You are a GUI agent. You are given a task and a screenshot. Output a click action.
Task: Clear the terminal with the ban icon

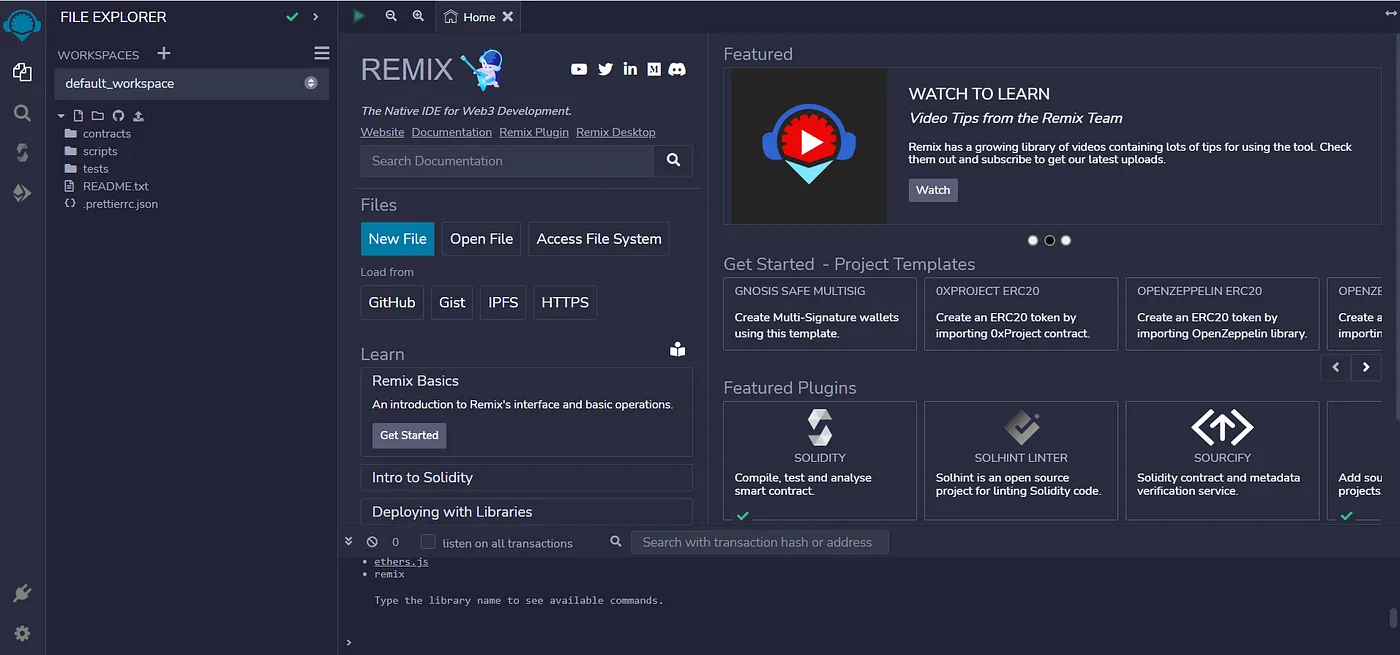[x=372, y=542]
